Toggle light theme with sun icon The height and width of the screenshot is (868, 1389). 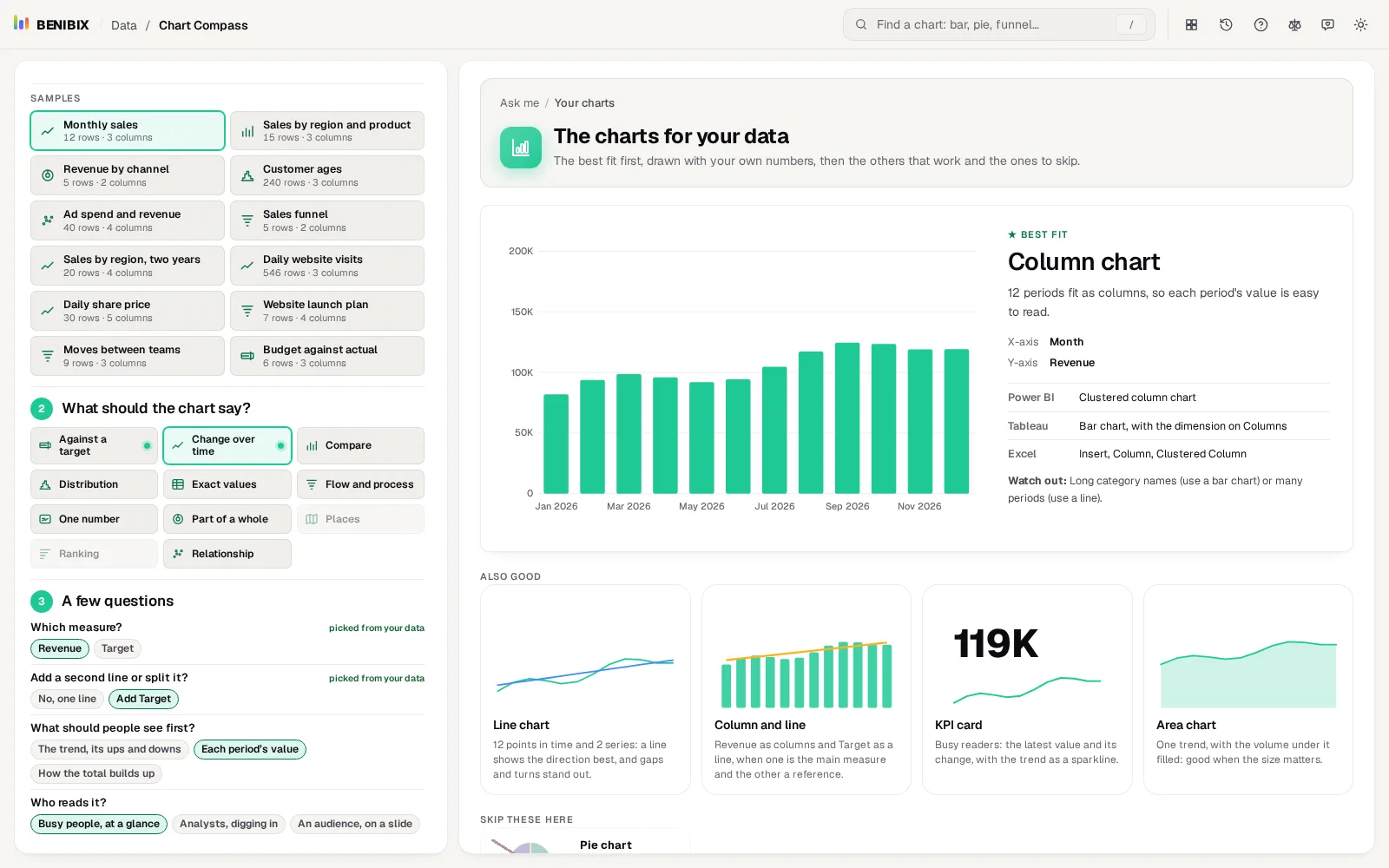click(x=1360, y=25)
